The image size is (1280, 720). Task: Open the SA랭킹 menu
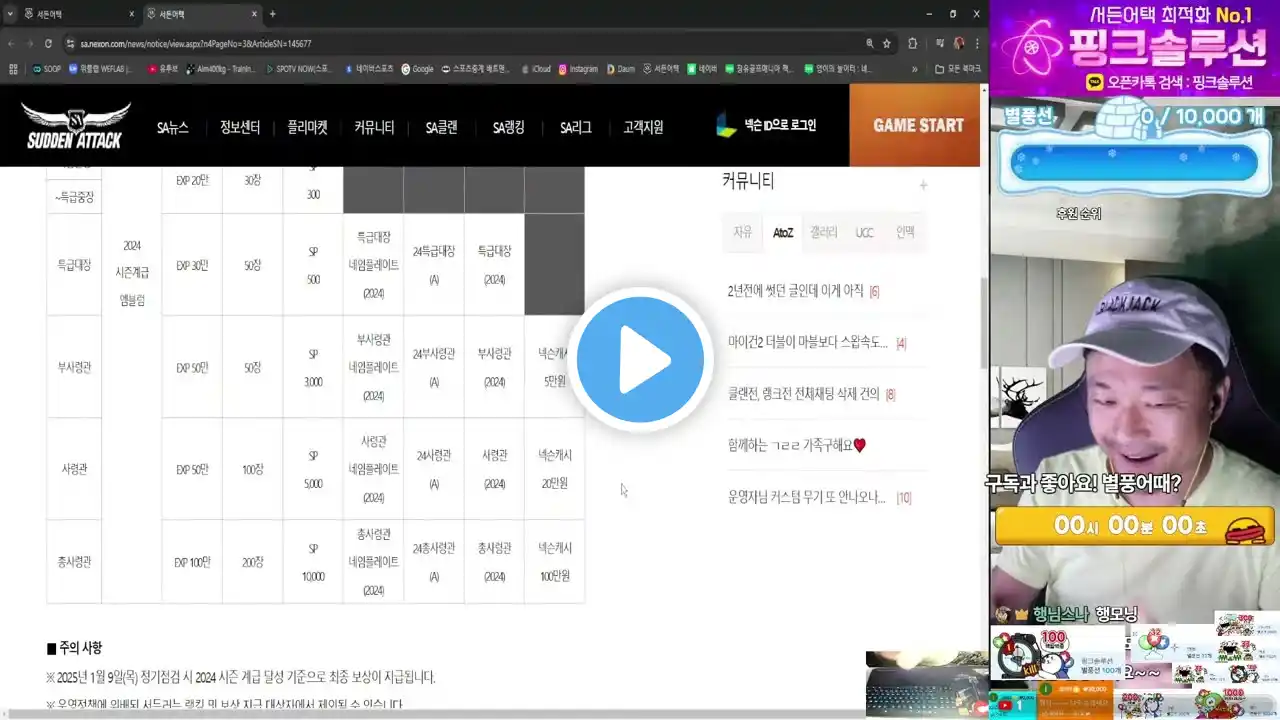508,127
